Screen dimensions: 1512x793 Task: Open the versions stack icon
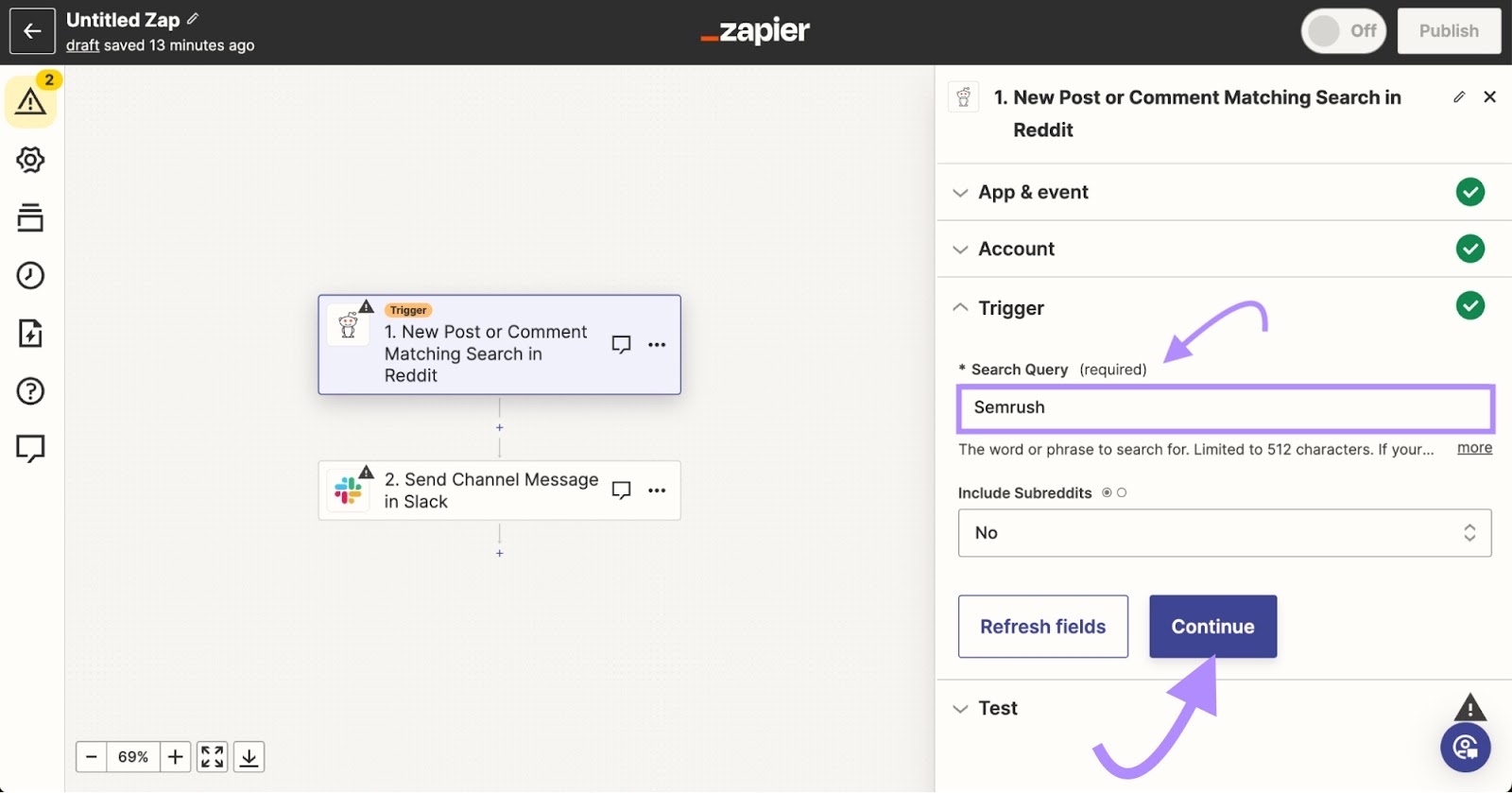30,217
